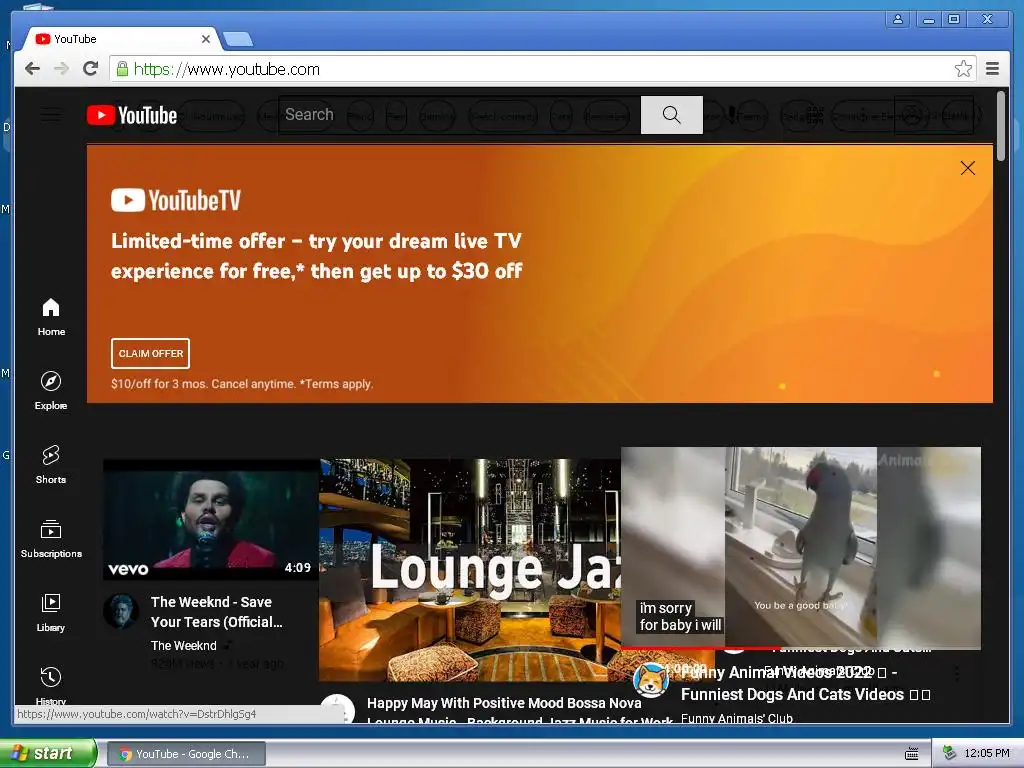The height and width of the screenshot is (768, 1024).
Task: Open The Weeknd video thumbnail
Action: [x=211, y=519]
